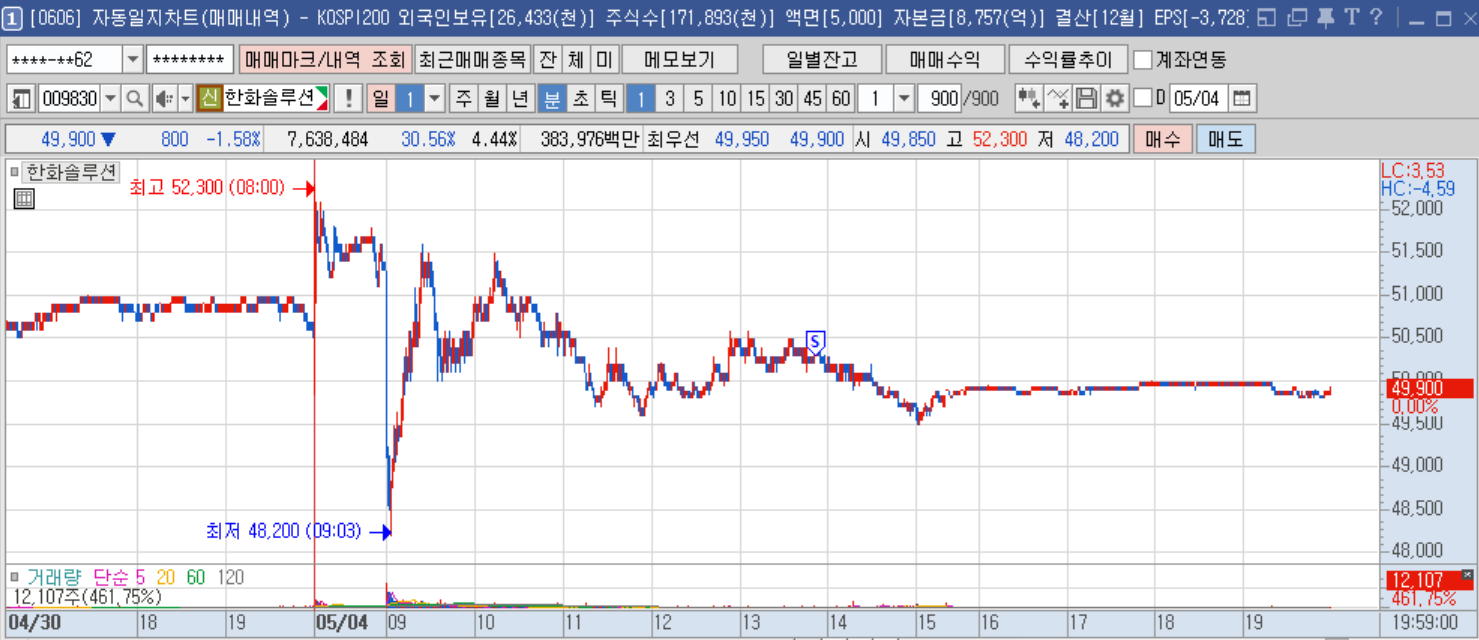
Task: Select the 45 minute interval
Action: pos(813,99)
